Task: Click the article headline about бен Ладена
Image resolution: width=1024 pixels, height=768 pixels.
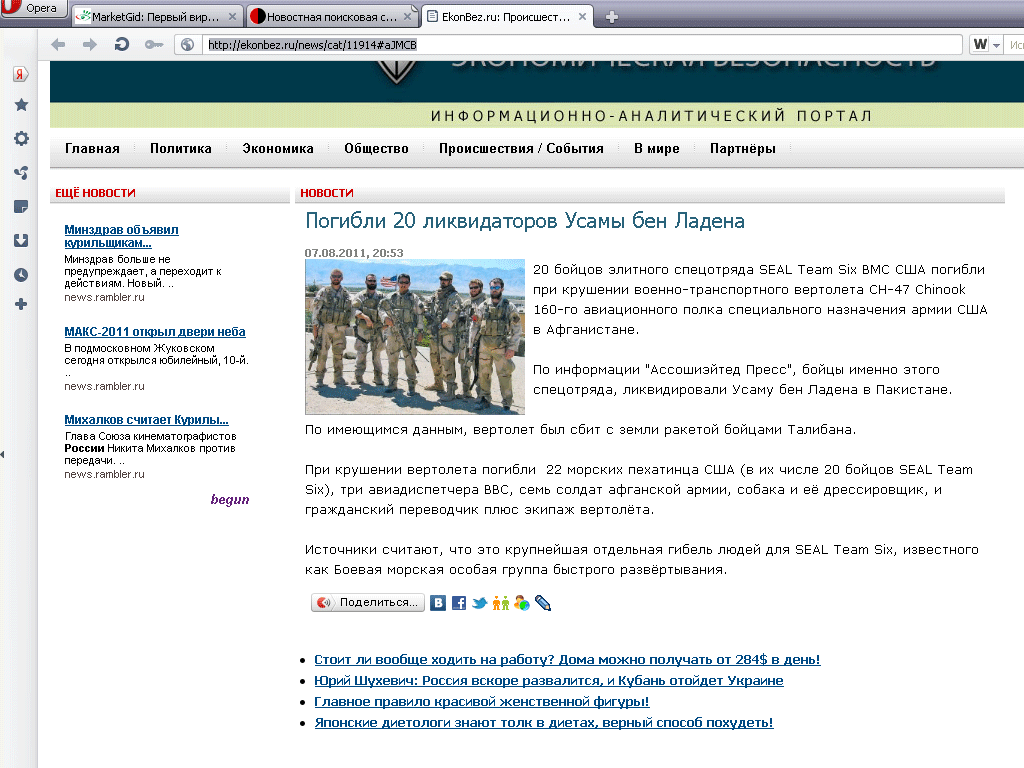Action: [x=525, y=221]
